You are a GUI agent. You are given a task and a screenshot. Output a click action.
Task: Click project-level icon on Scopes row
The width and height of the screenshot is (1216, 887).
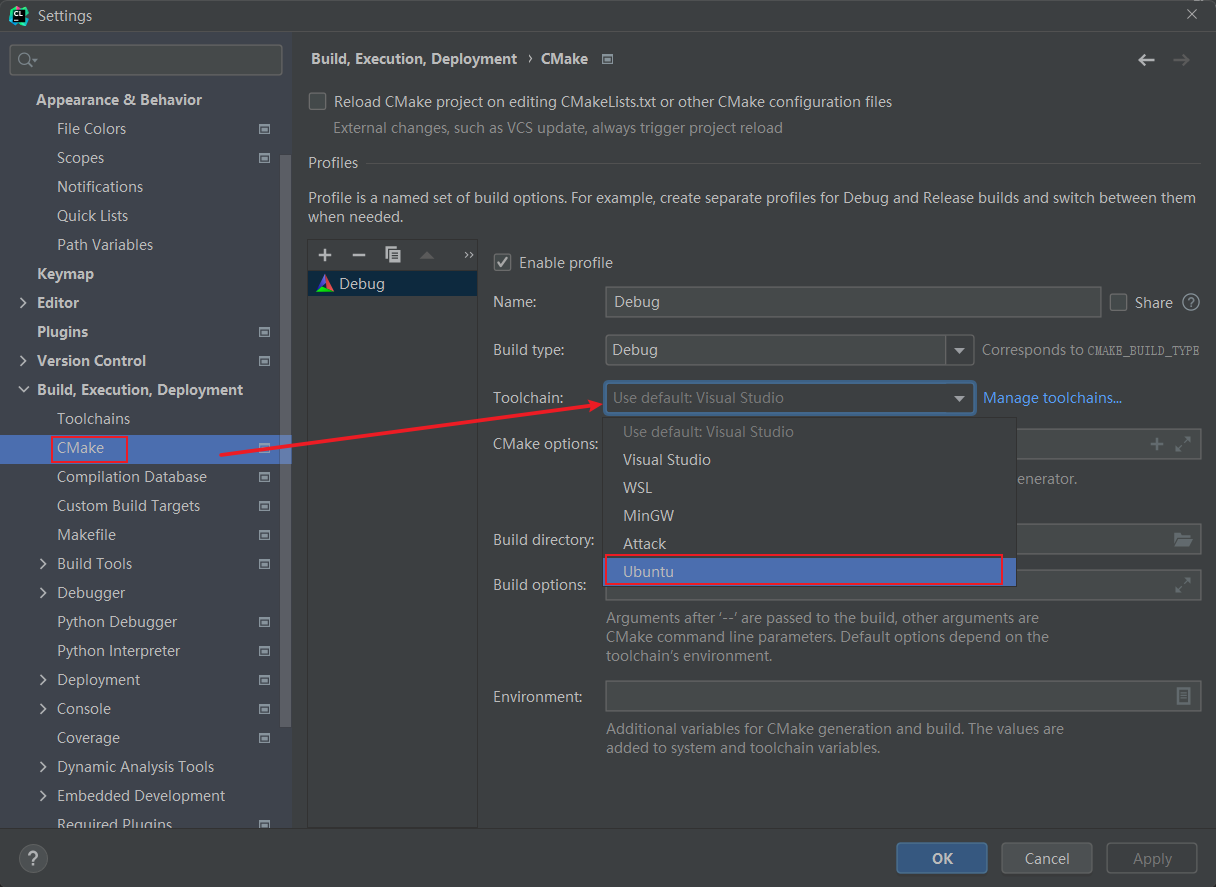click(x=265, y=158)
